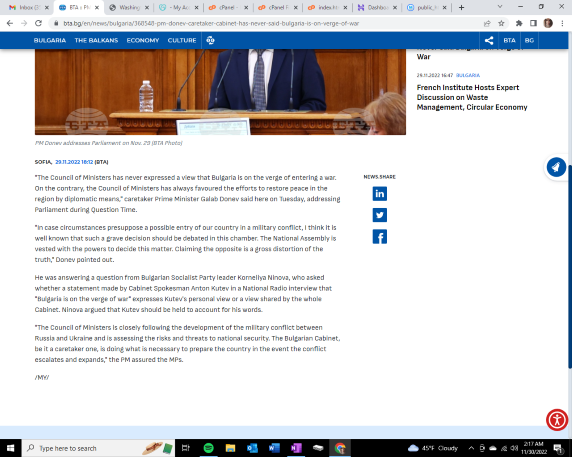
Task: Share article on Facebook
Action: pyautogui.click(x=379, y=237)
